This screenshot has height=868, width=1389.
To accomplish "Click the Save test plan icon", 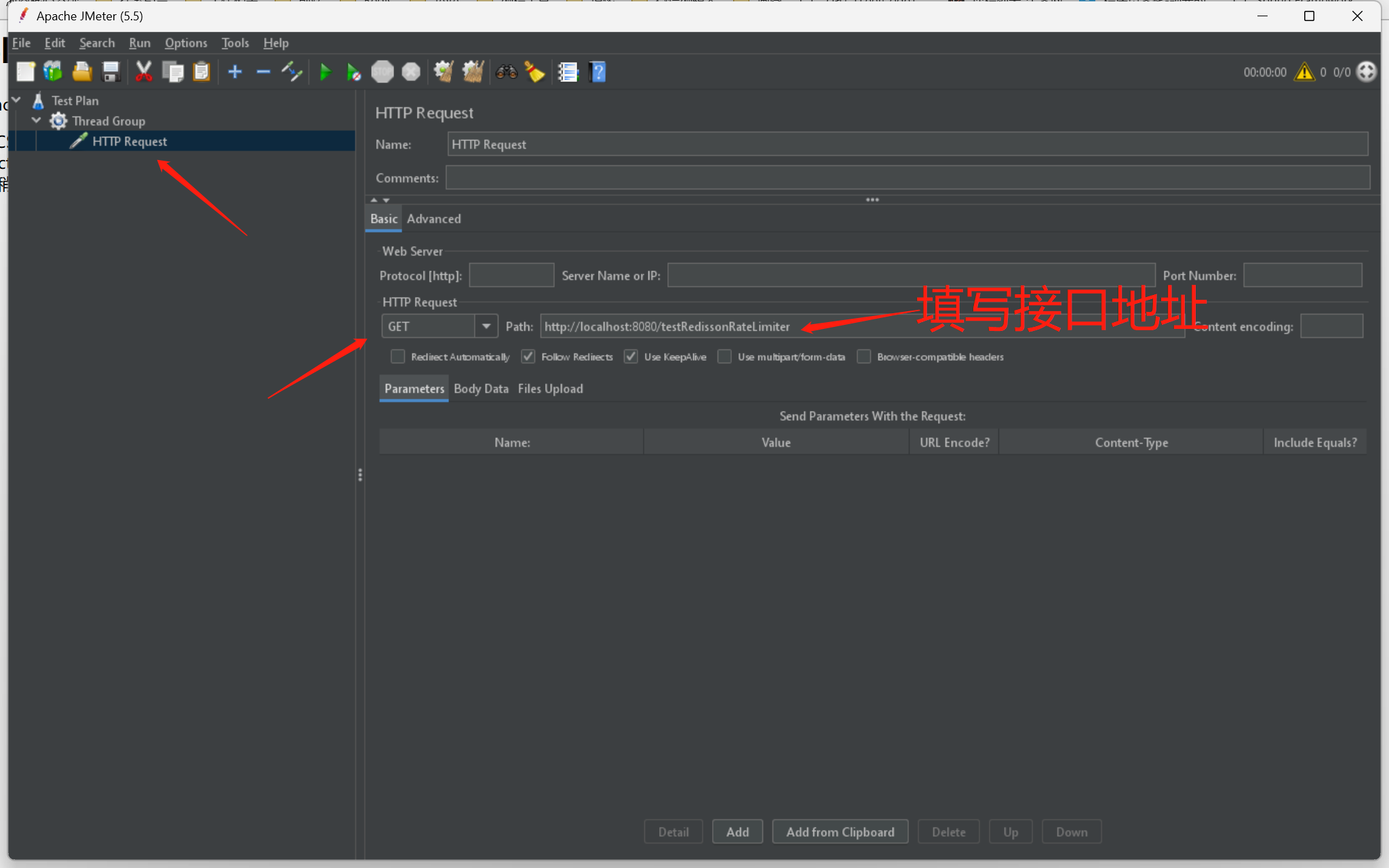I will [x=111, y=70].
